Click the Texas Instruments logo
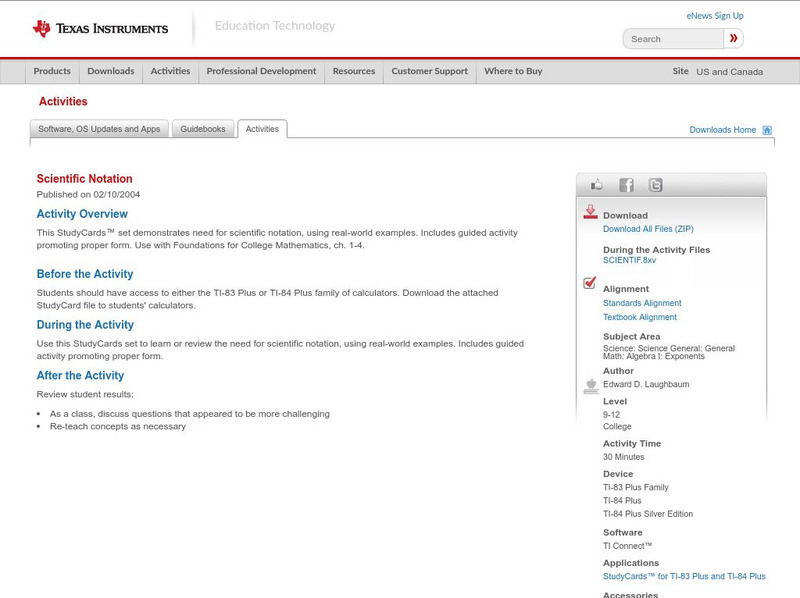 (x=100, y=29)
